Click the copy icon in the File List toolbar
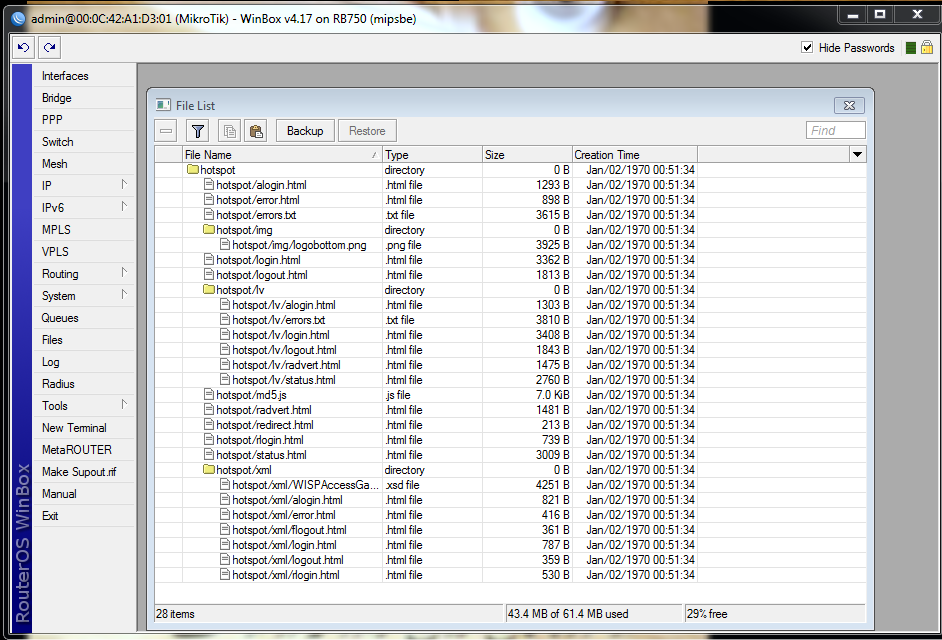This screenshot has width=942, height=640. [228, 130]
